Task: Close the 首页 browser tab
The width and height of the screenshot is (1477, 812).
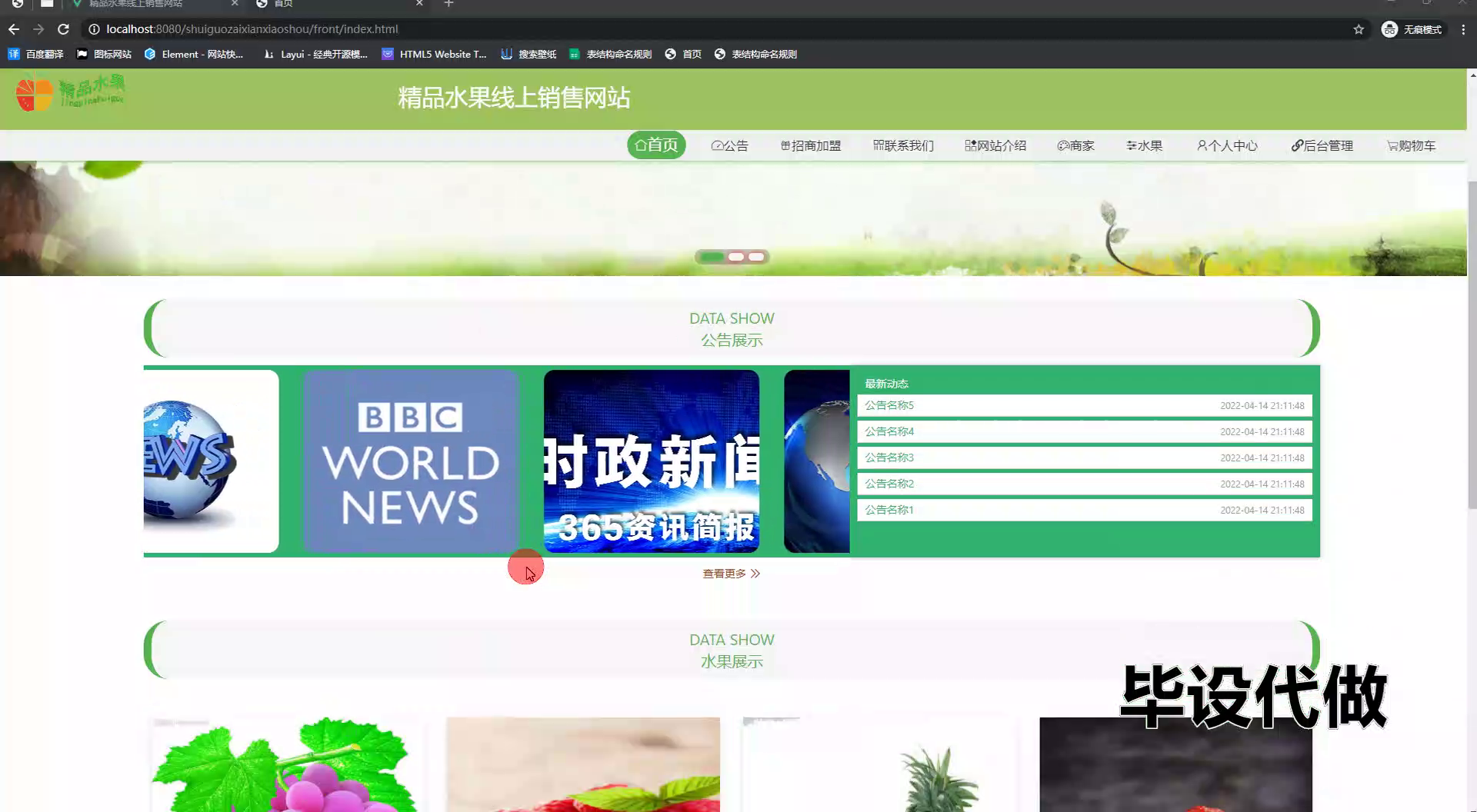Action: click(x=419, y=4)
